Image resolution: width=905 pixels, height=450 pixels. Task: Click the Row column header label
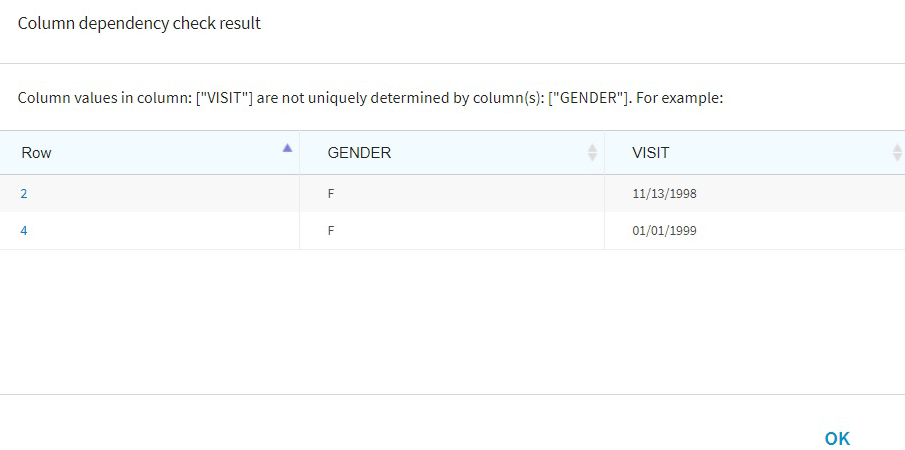37,153
